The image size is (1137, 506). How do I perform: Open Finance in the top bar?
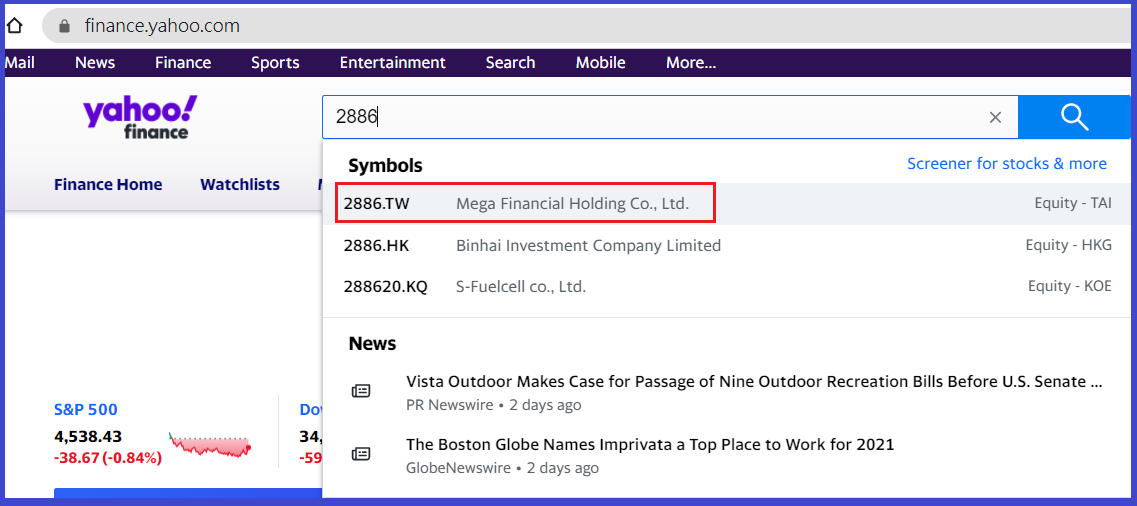[x=183, y=63]
